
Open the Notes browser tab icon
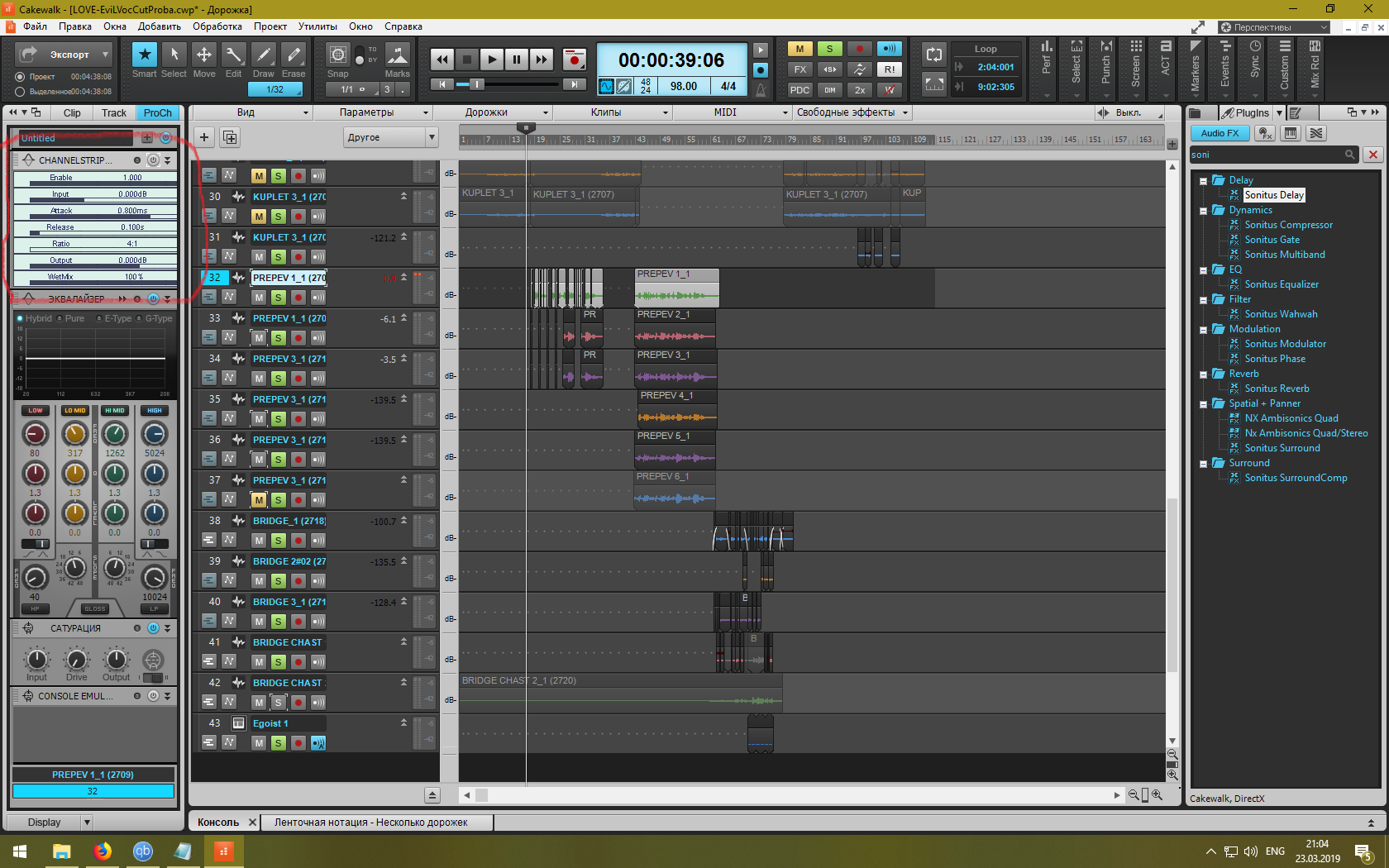tap(1296, 112)
